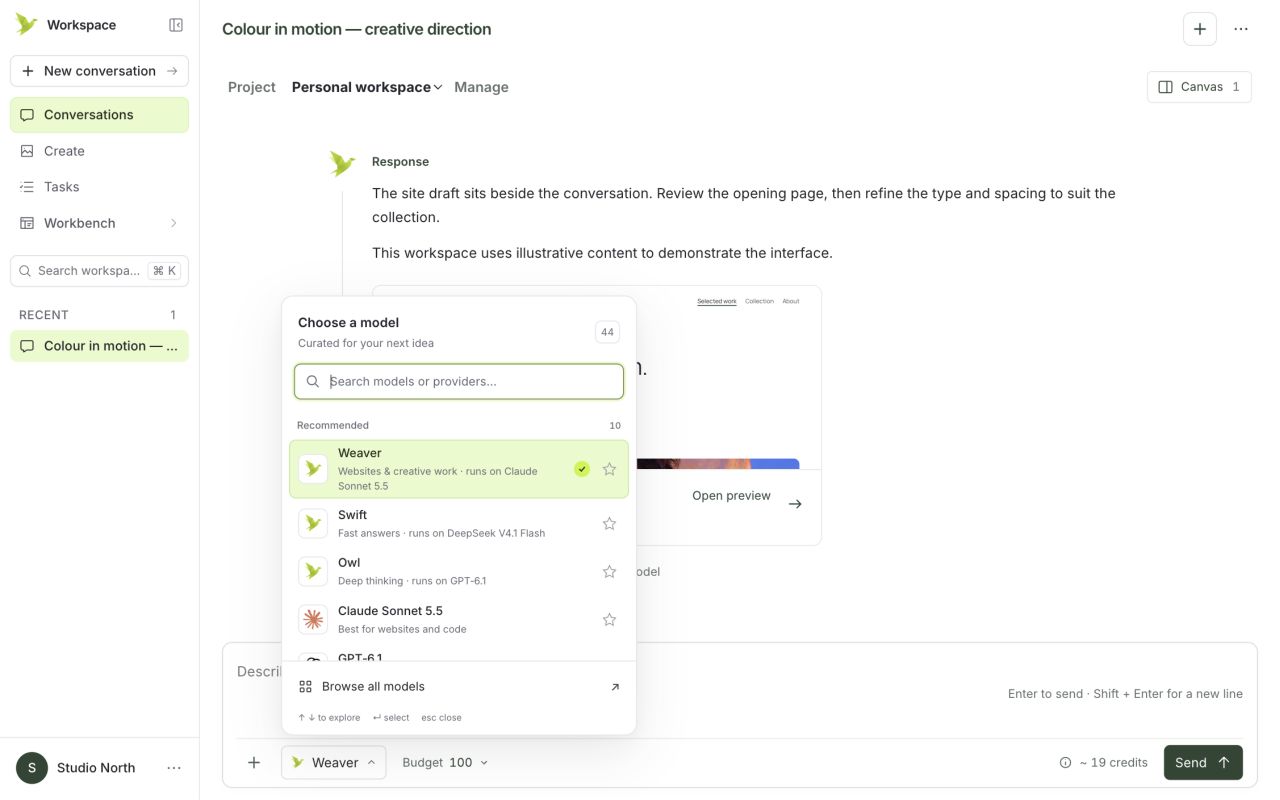Image resolution: width=1280 pixels, height=800 pixels.
Task: Select the Project tab
Action: (x=252, y=87)
